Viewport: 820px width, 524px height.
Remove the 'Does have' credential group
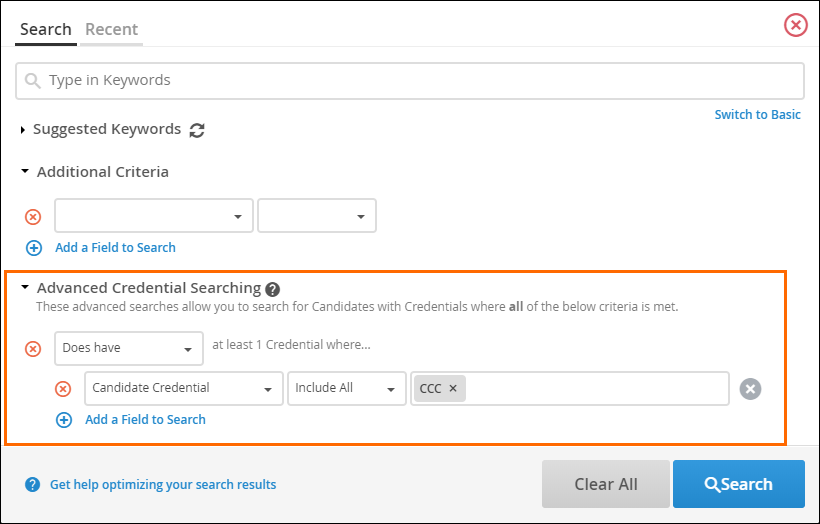click(x=33, y=349)
